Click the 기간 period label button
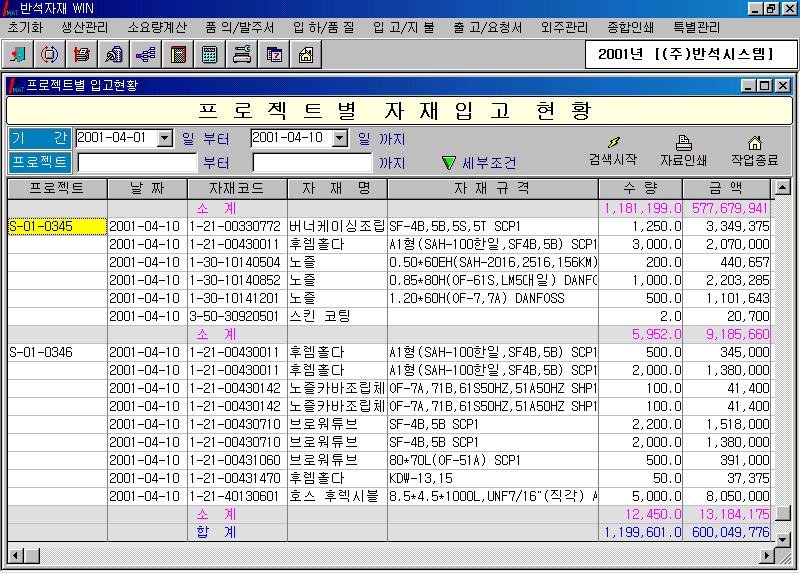The image size is (800, 573). (x=40, y=138)
